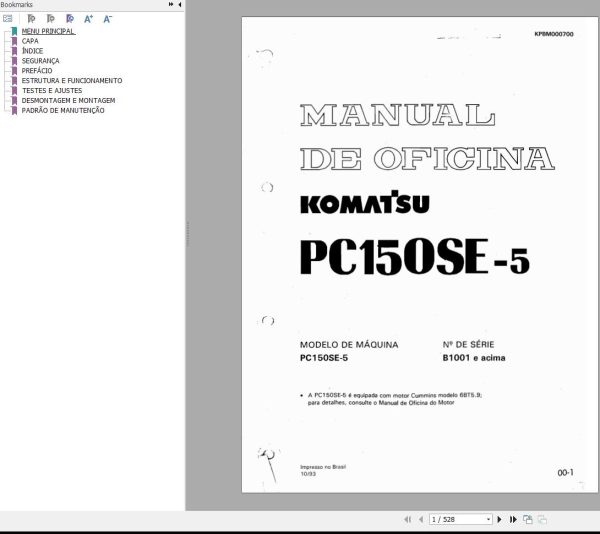Expand the Bookmarks panel double-arrow icon

171,4
